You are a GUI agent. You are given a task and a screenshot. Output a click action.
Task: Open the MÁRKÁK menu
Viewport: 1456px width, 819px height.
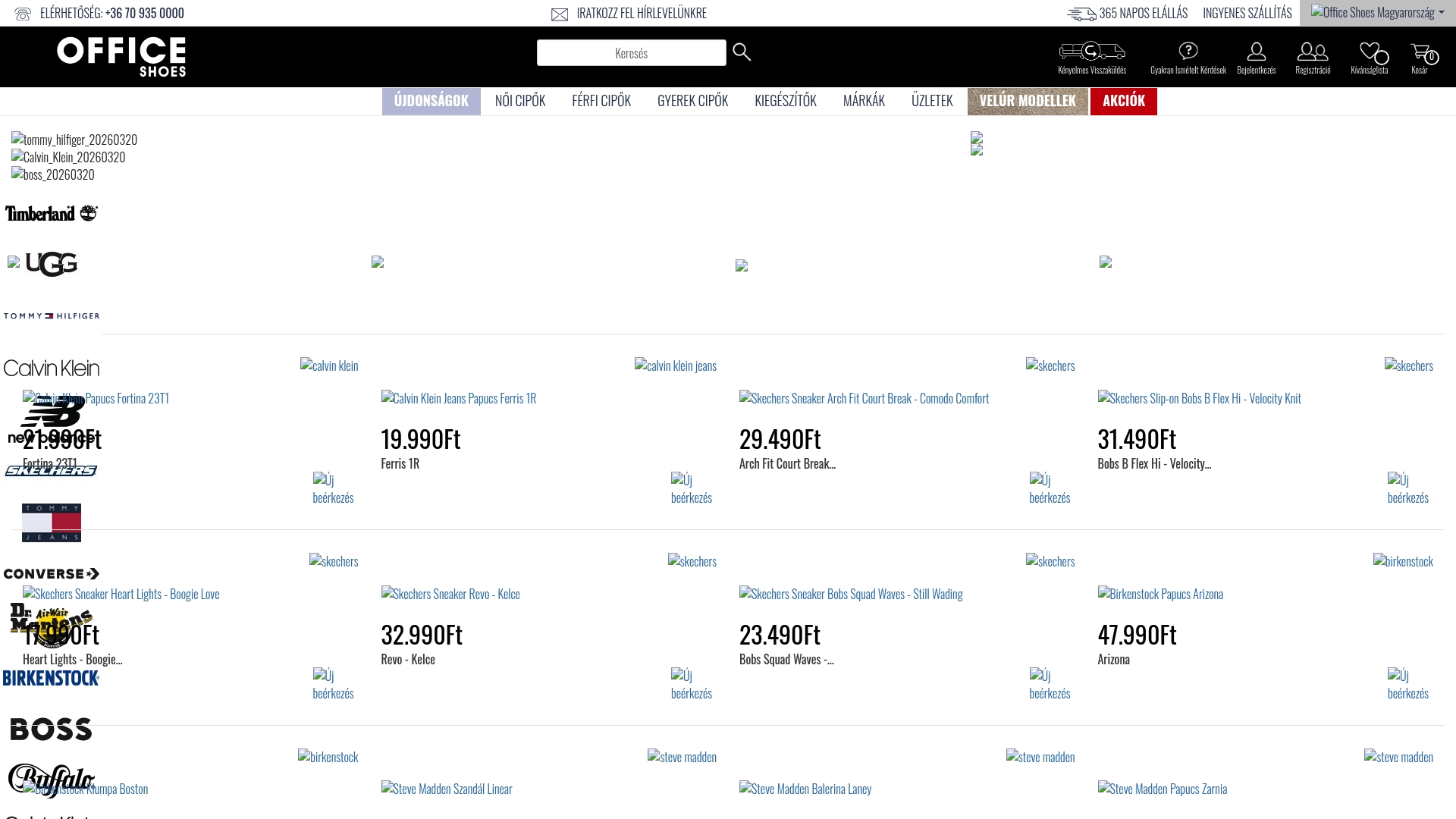(864, 101)
